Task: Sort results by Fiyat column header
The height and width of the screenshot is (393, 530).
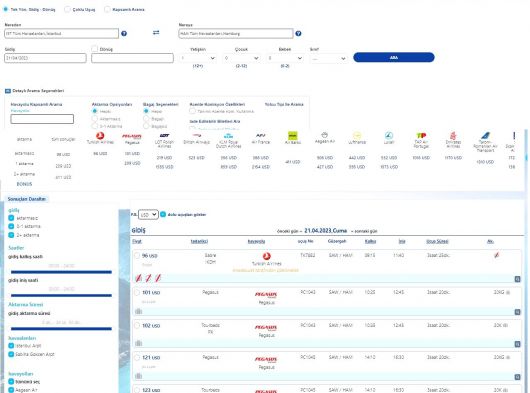Action: click(x=137, y=241)
